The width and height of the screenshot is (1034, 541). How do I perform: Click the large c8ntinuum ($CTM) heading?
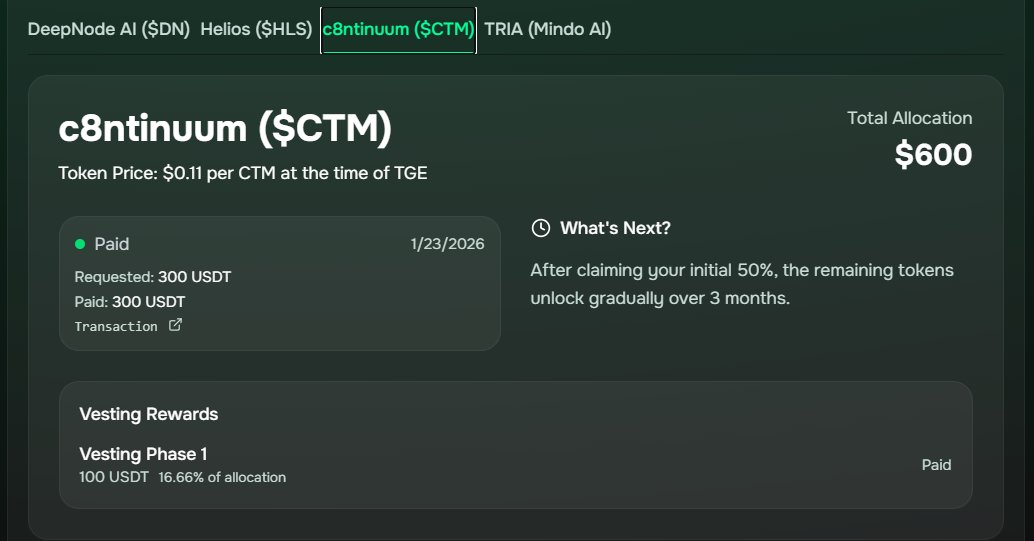(x=225, y=128)
